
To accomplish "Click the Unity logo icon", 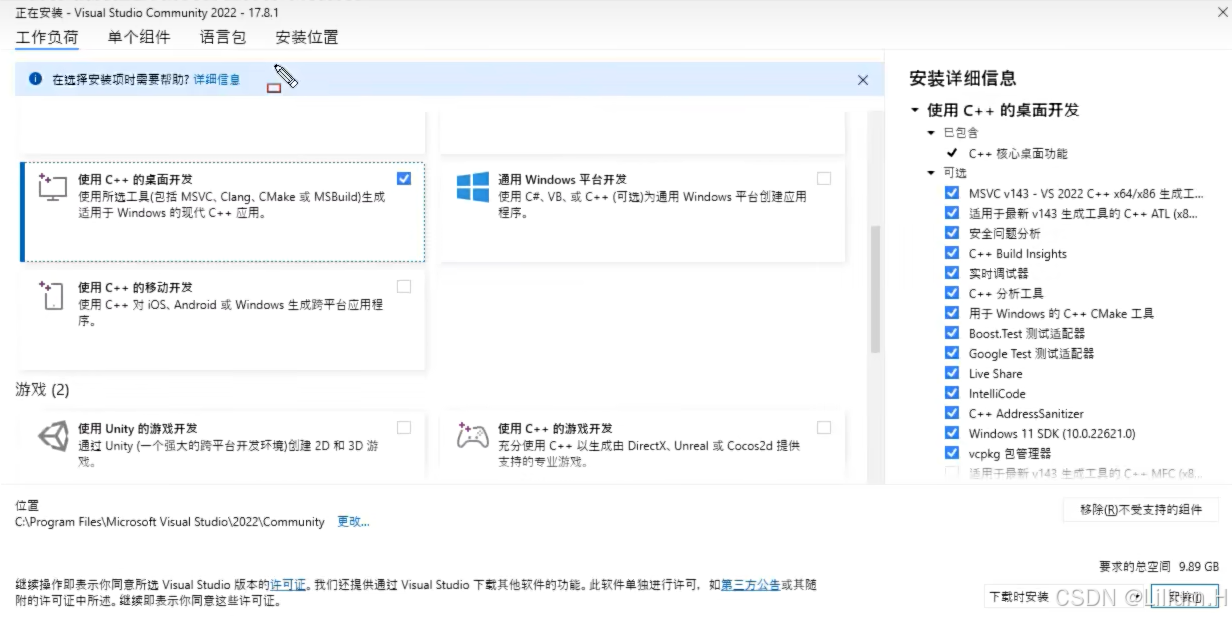I will pyautogui.click(x=52, y=436).
